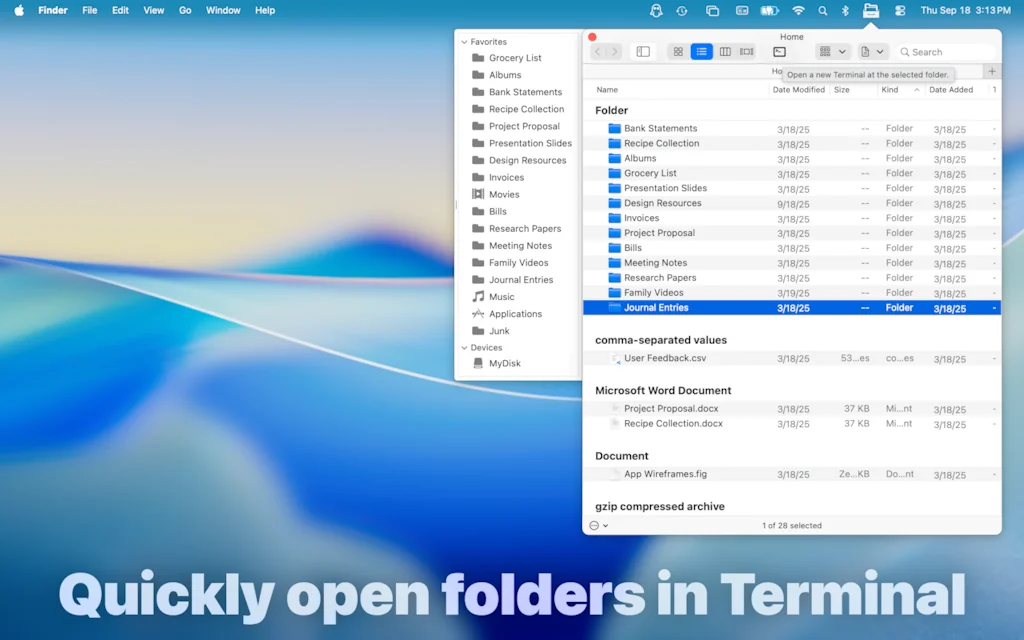Open the File menu
The width and height of the screenshot is (1024, 640).
tap(90, 11)
